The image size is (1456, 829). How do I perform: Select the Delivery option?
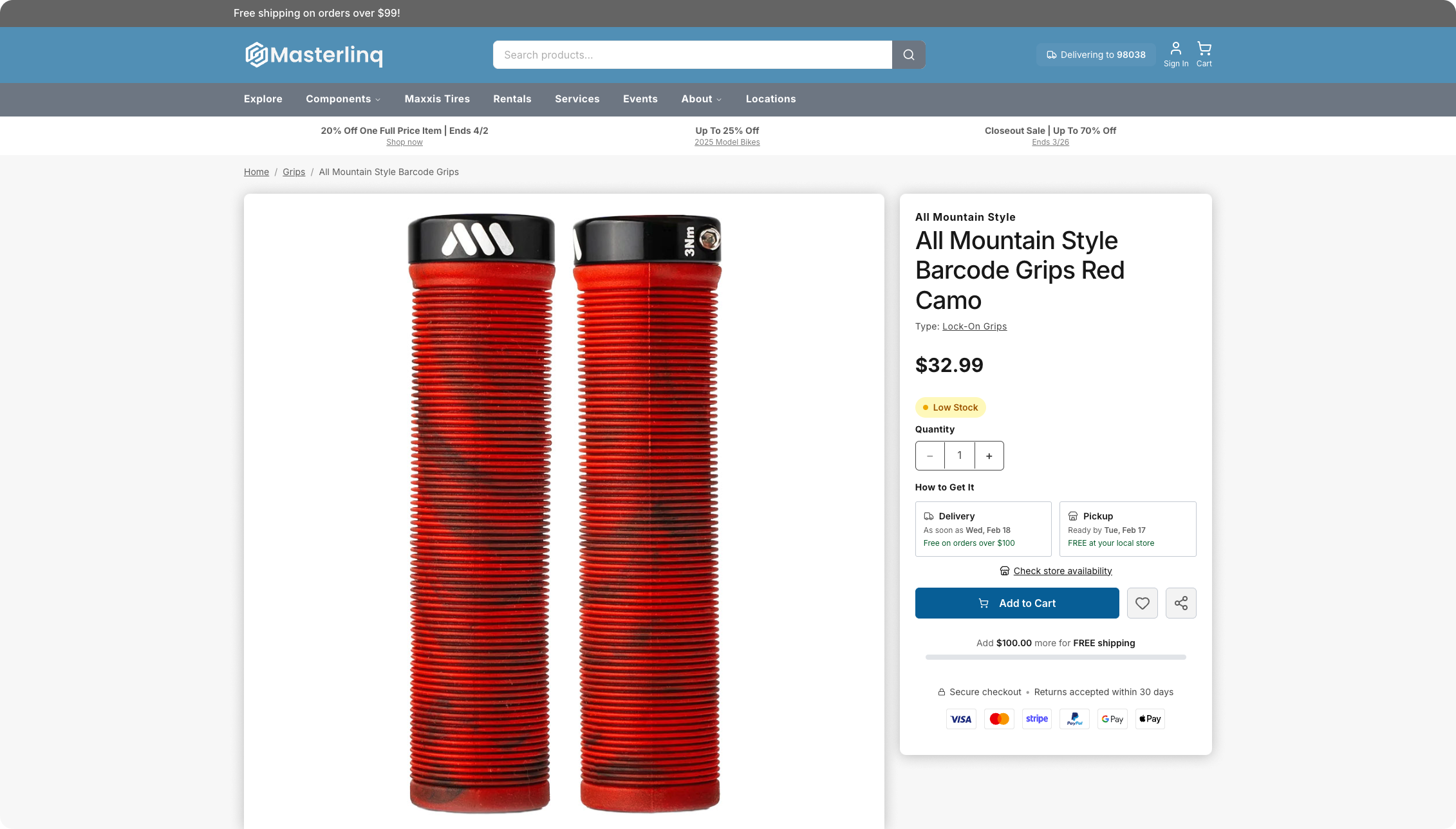[983, 529]
